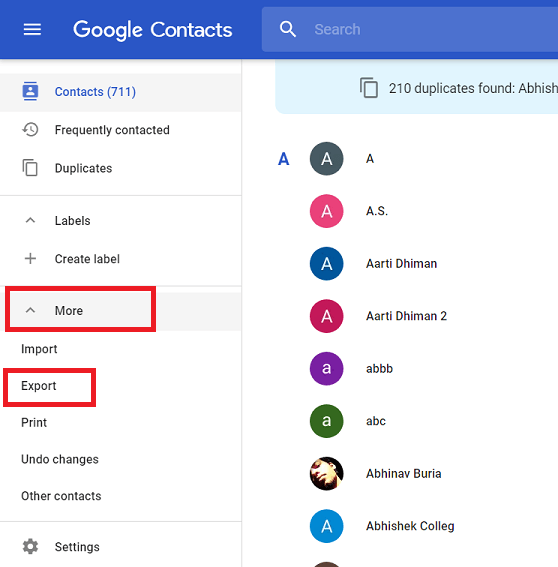Click the light-blue avatar of Abhishek Colleg
Image resolution: width=558 pixels, height=567 pixels.
[327, 526]
